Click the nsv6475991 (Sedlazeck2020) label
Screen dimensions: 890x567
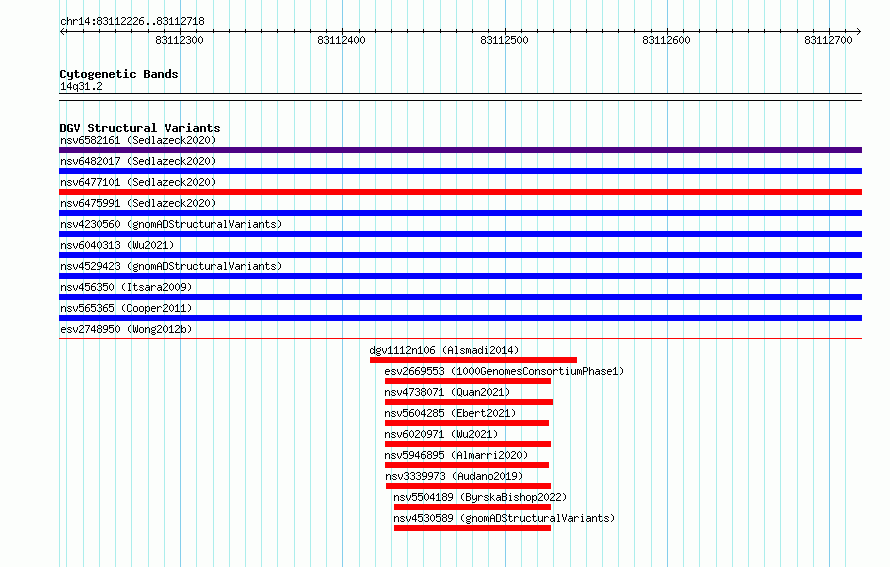click(x=138, y=203)
